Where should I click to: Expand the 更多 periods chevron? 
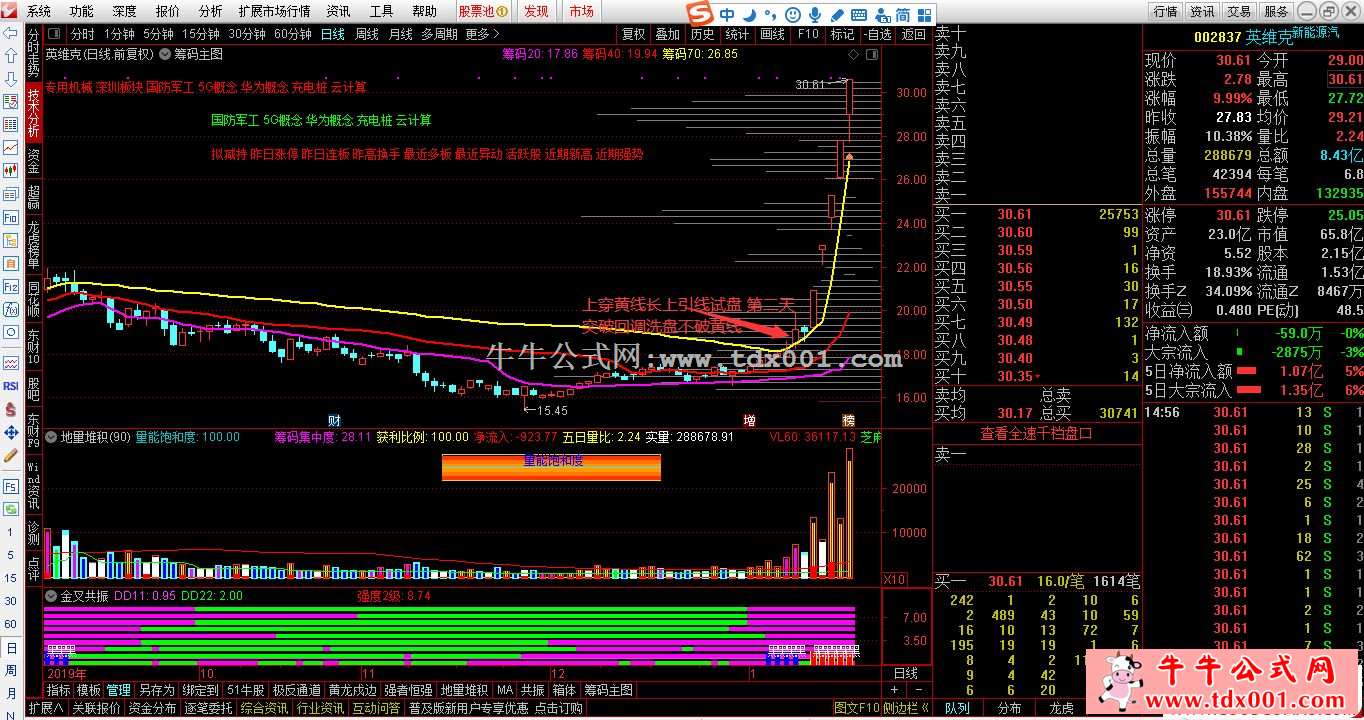[498, 34]
